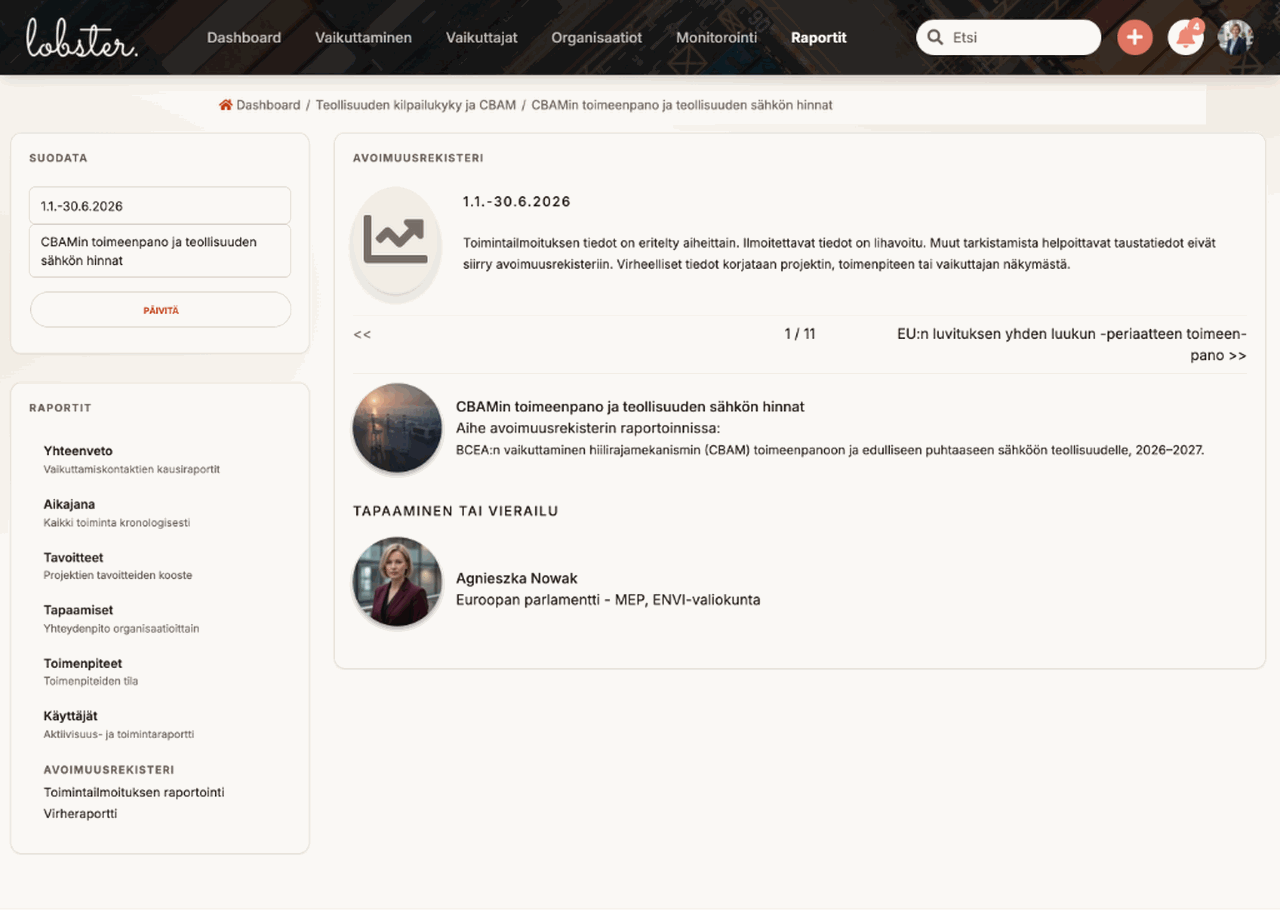Click the search magnifier icon
The height and width of the screenshot is (910, 1280).
pyautogui.click(x=935, y=38)
